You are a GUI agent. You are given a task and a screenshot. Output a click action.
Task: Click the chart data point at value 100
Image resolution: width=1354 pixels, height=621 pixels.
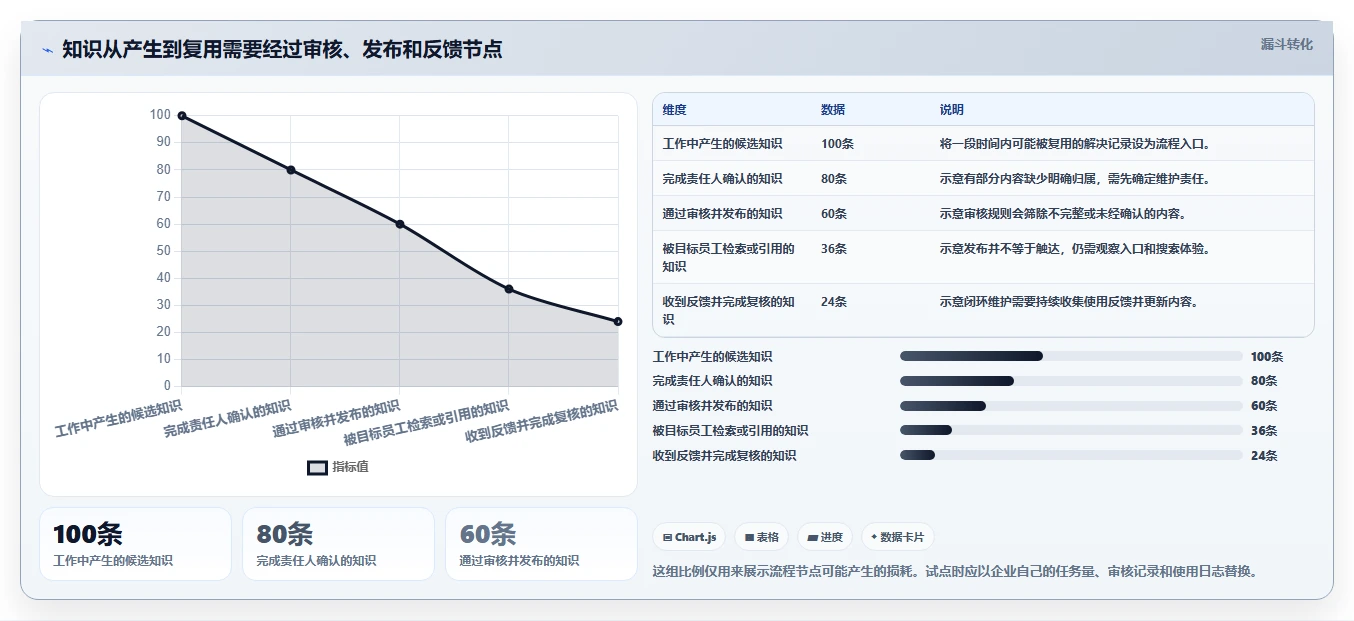[x=182, y=116]
